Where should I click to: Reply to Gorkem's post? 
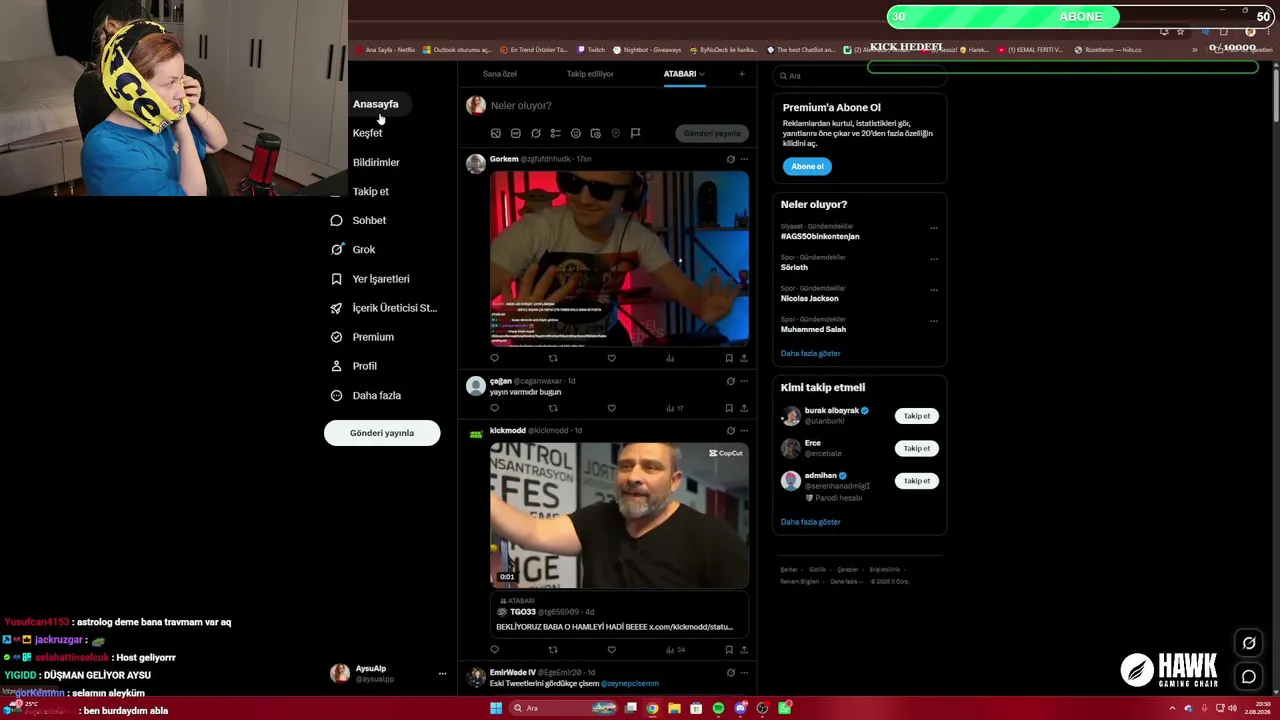pos(494,358)
